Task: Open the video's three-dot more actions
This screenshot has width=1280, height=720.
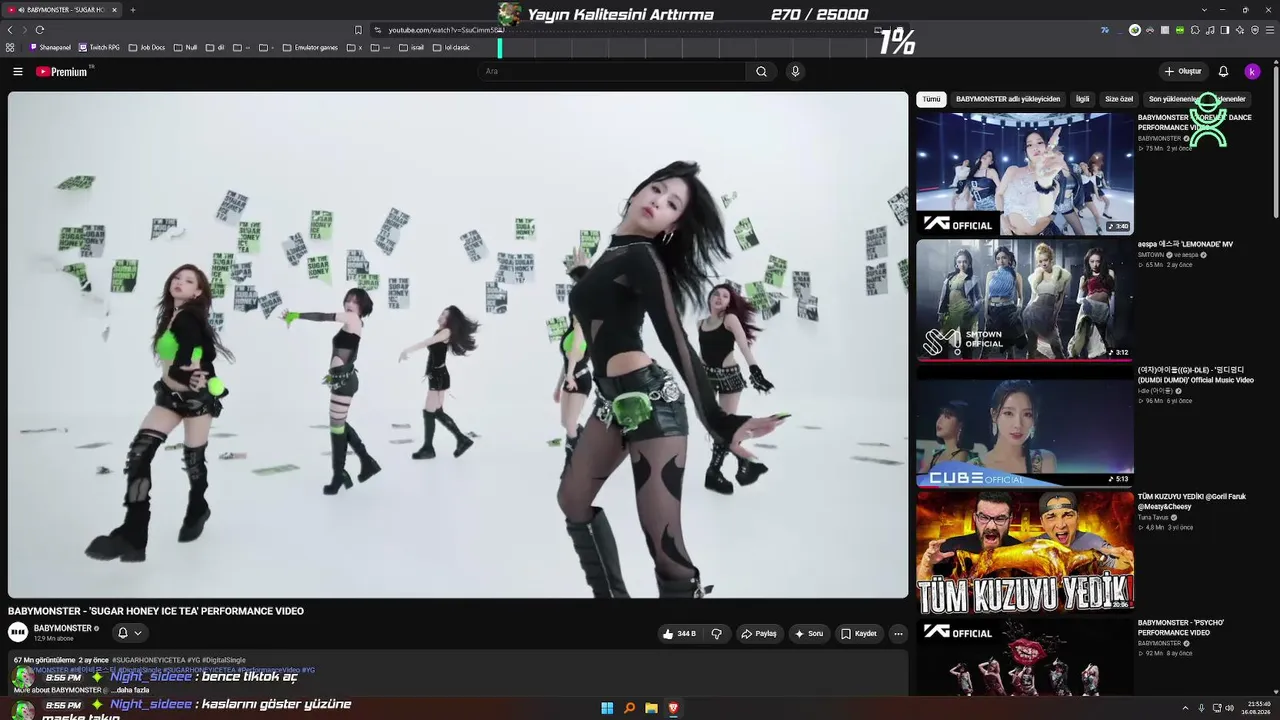Action: click(898, 633)
